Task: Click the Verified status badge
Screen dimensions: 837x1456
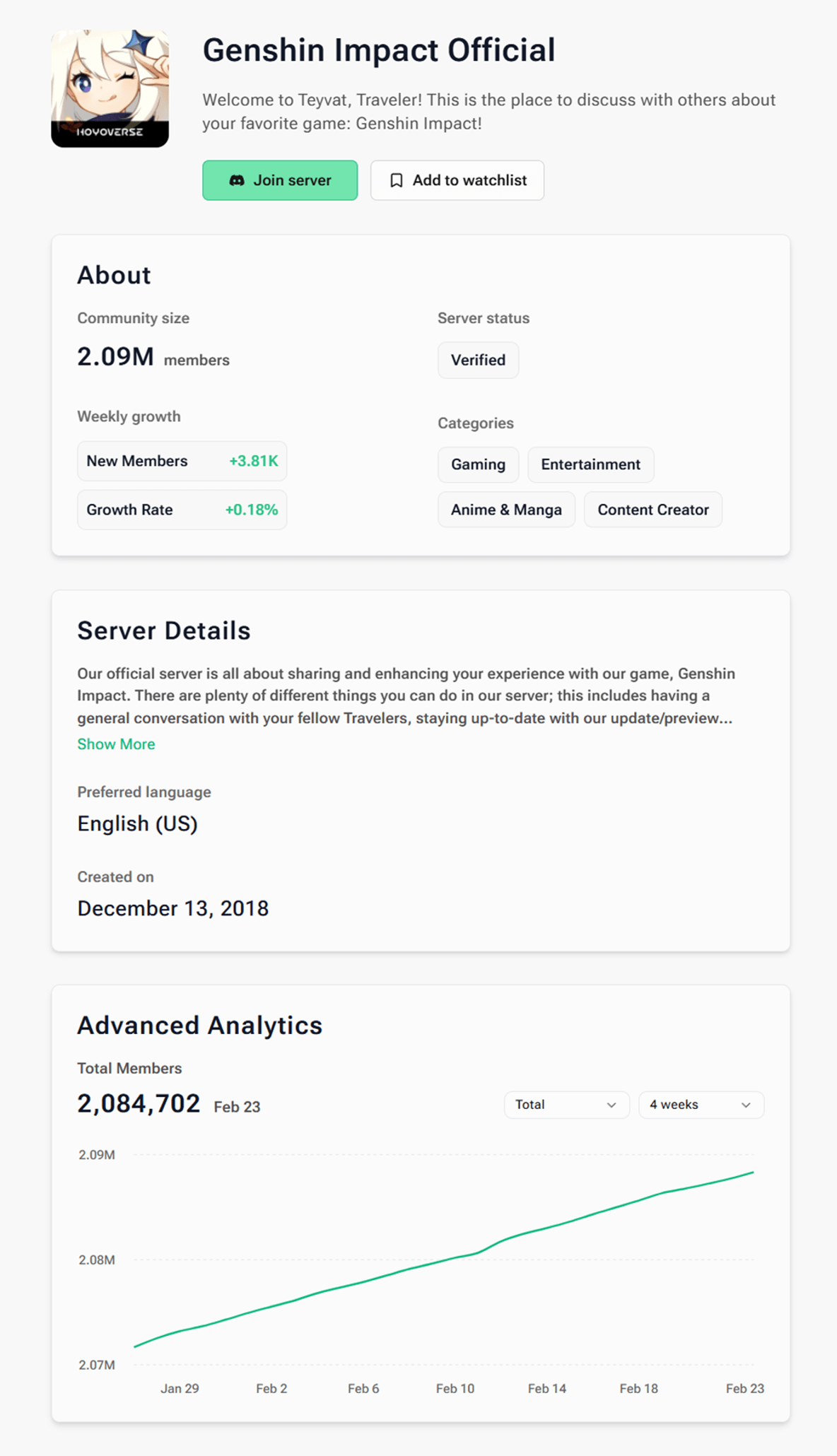Action: click(478, 360)
